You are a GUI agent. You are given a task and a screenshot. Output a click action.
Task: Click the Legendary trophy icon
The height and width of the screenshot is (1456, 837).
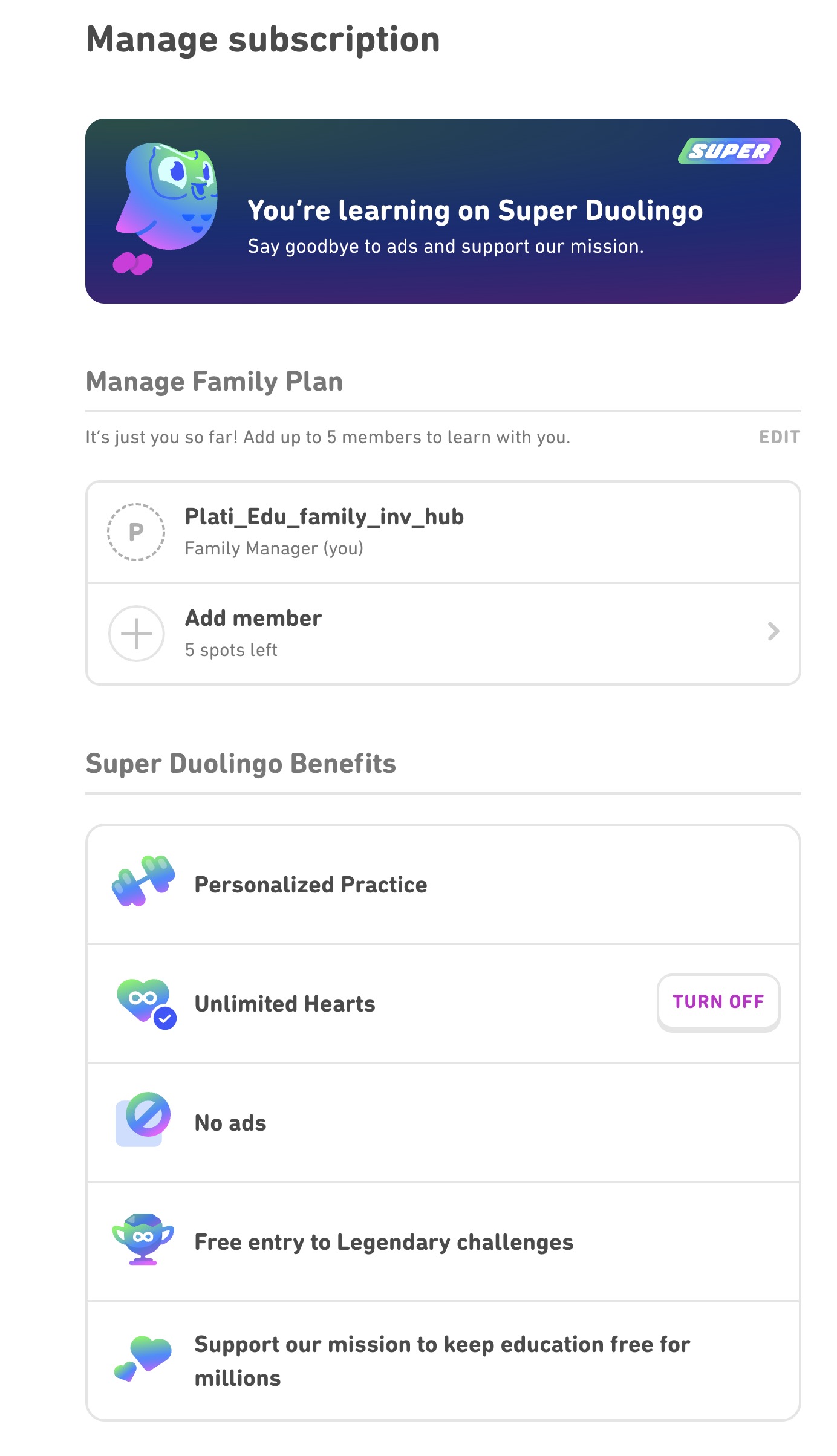(x=143, y=1238)
